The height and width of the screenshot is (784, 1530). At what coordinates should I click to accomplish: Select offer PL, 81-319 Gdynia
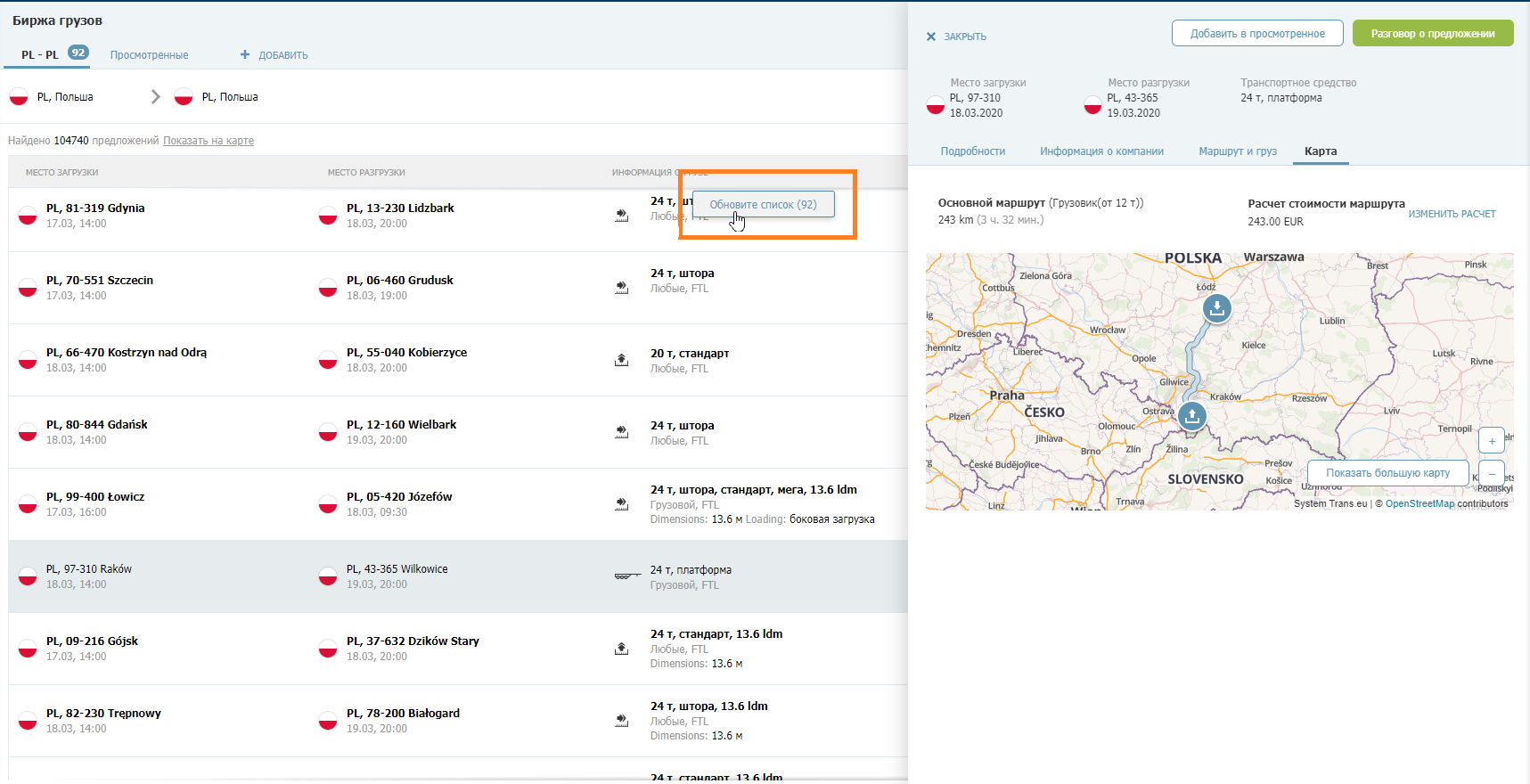click(95, 208)
